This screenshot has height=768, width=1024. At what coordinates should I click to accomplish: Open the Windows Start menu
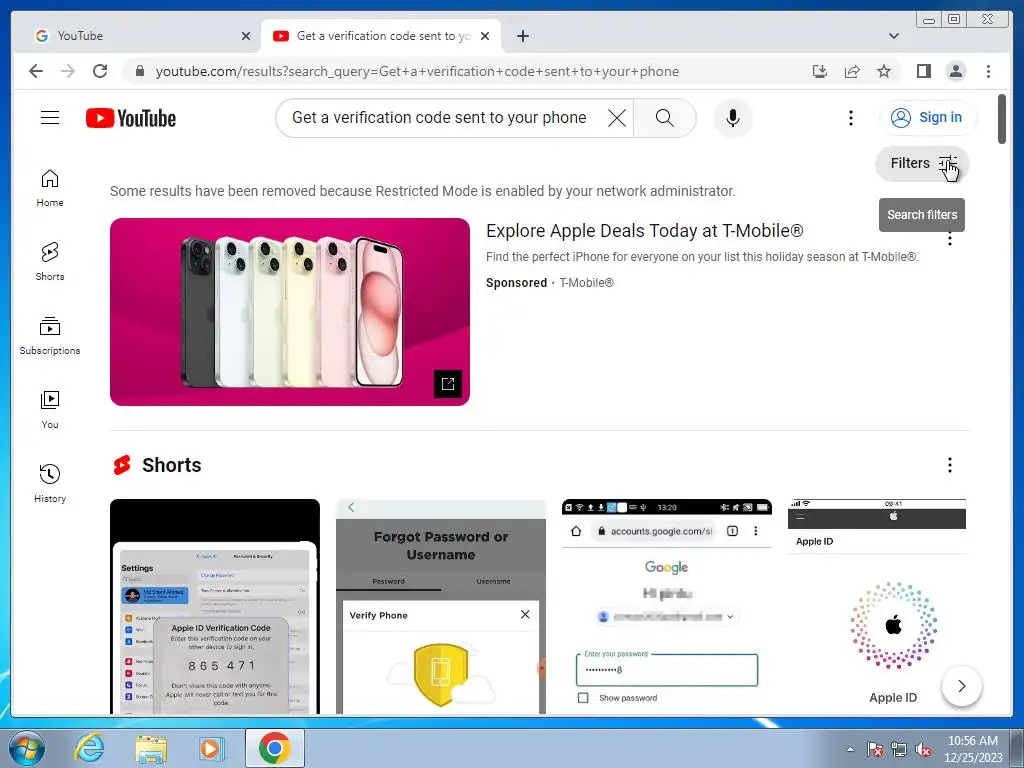coord(26,748)
